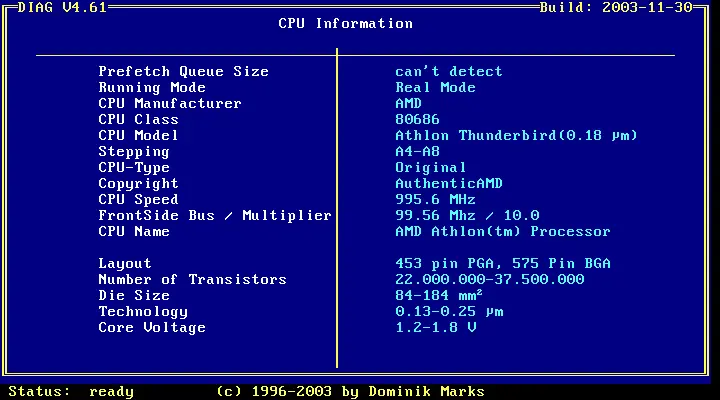Image resolution: width=720 pixels, height=400 pixels.
Task: Select the 'Running Mode' label
Action: pos(152,87)
